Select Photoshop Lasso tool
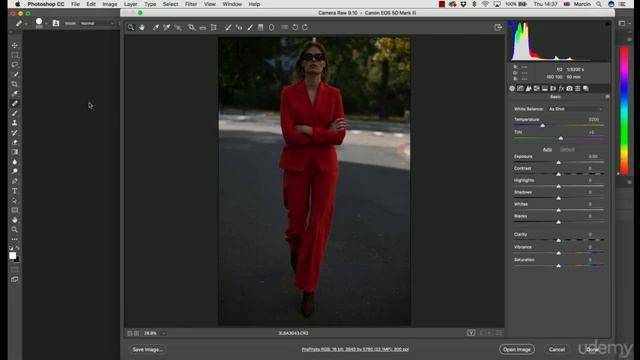This screenshot has height=360, width=640. (15, 65)
